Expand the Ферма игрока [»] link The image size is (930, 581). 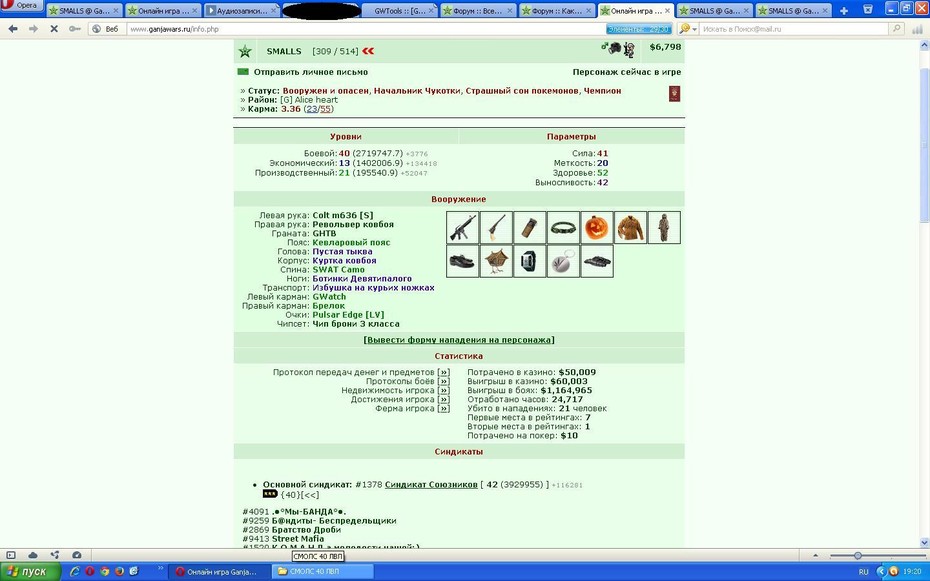(444, 408)
